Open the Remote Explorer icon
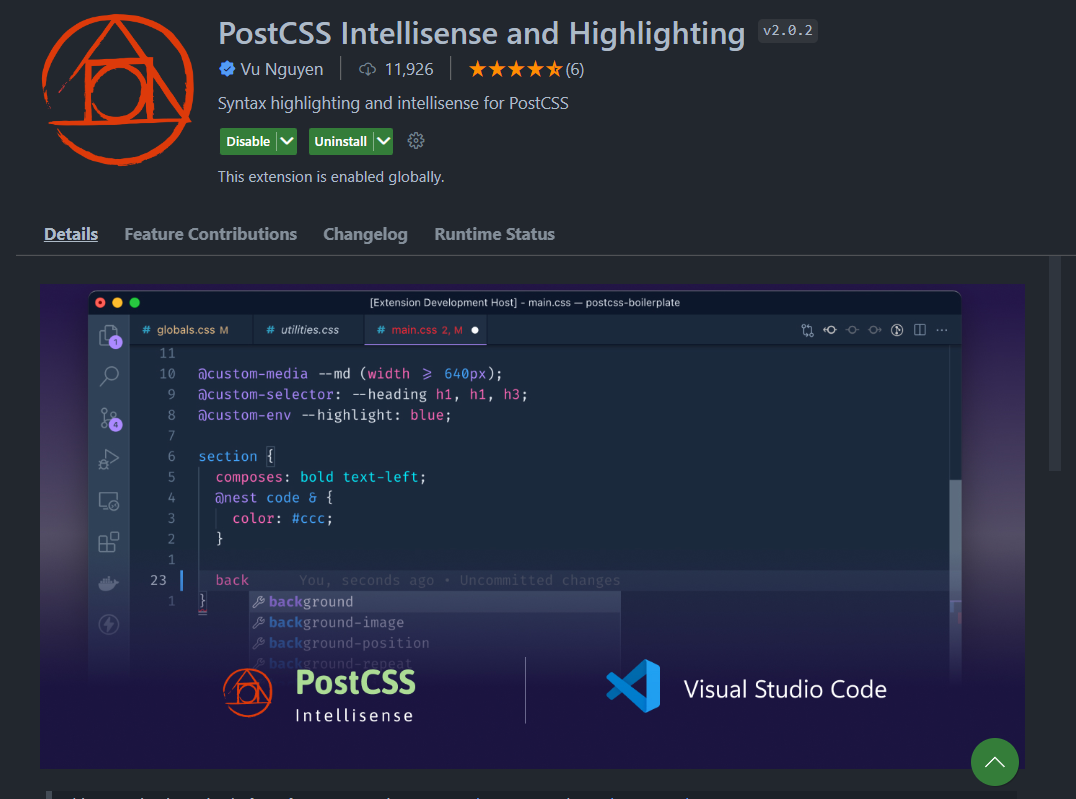The image size is (1076, 799). click(x=109, y=501)
